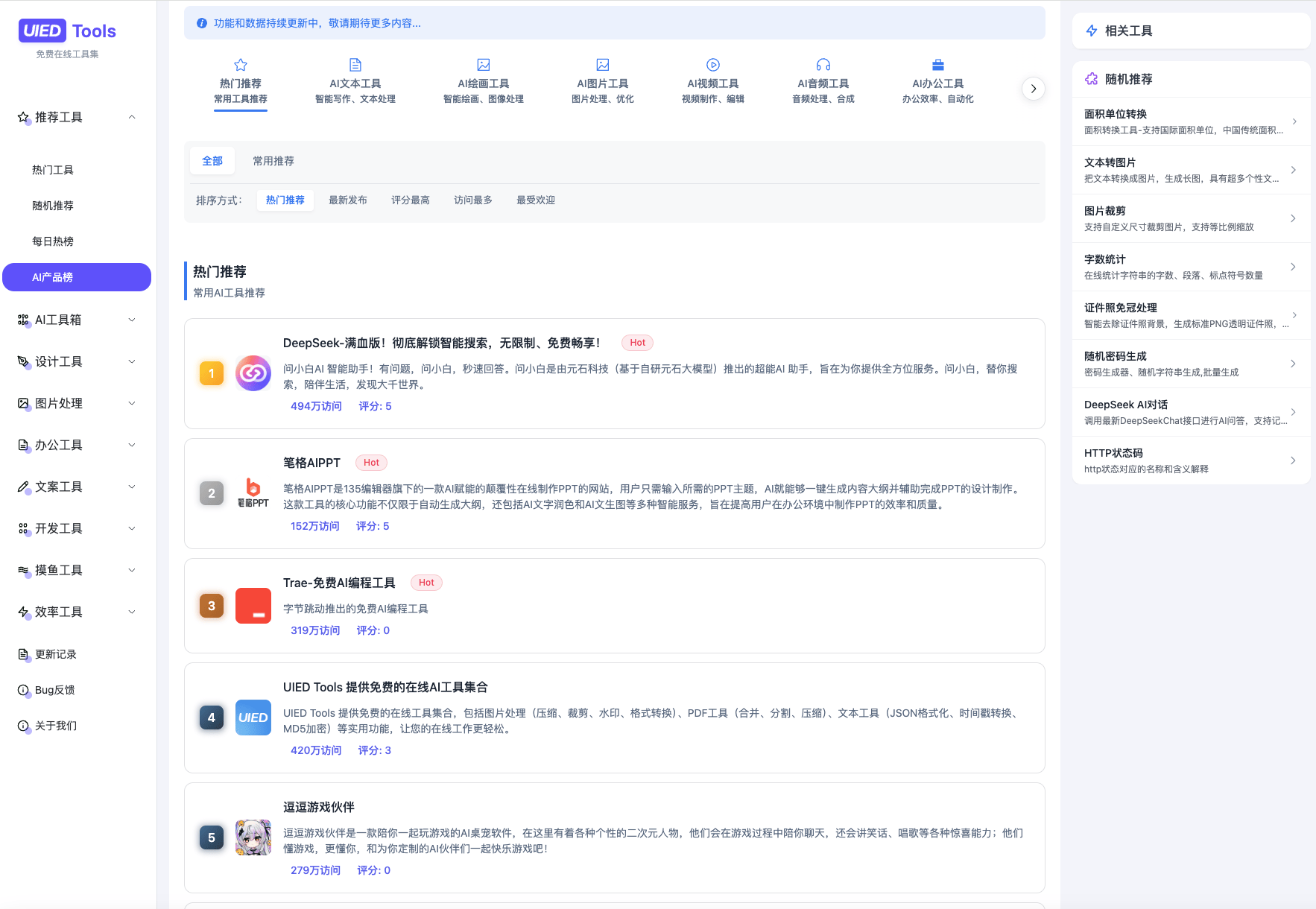Viewport: 1316px width, 909px height.
Task: Sort by 最受欢迎
Action: (x=536, y=200)
